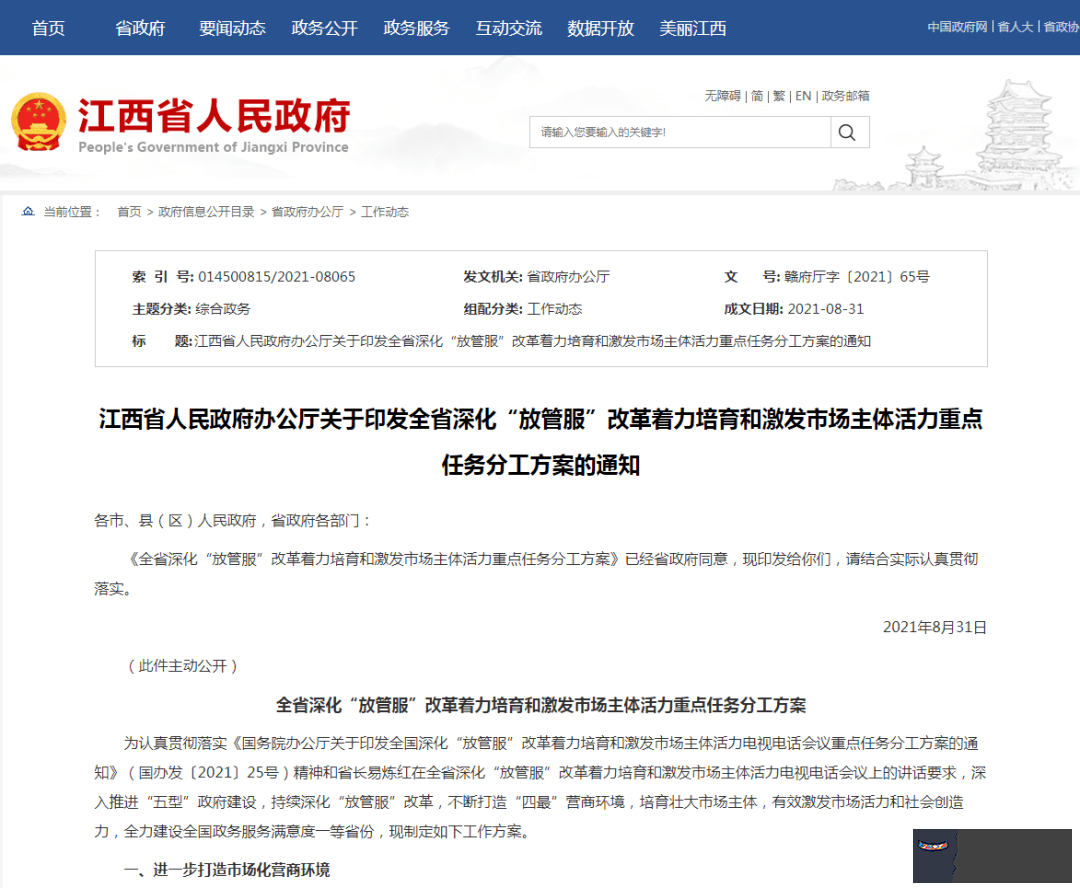Click the （此件主动公开） note
Screen dimensions: 1080x888
click(183, 665)
